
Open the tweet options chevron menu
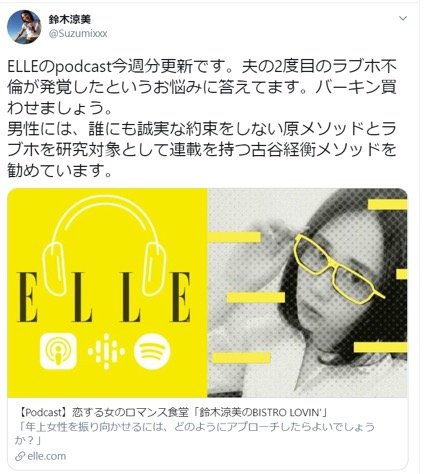point(403,18)
